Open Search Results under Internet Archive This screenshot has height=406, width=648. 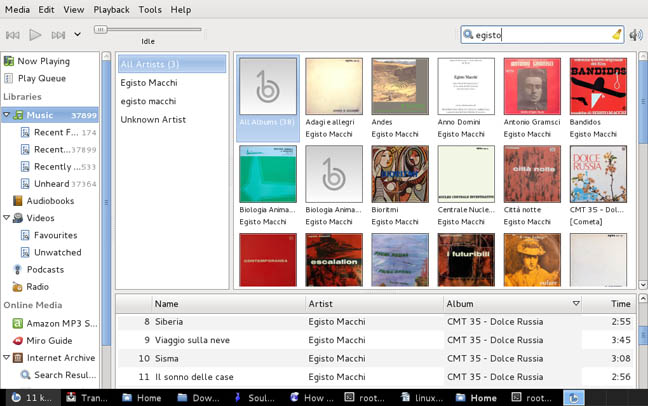pos(58,375)
